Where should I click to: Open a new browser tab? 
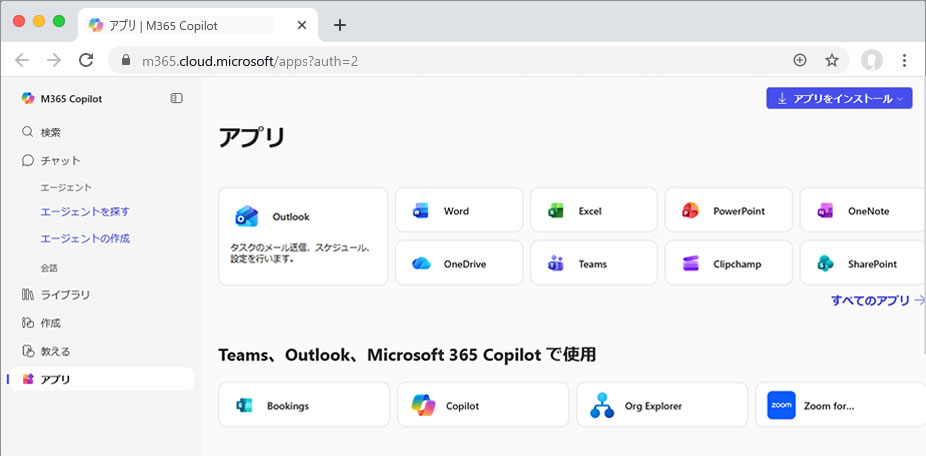click(x=340, y=24)
